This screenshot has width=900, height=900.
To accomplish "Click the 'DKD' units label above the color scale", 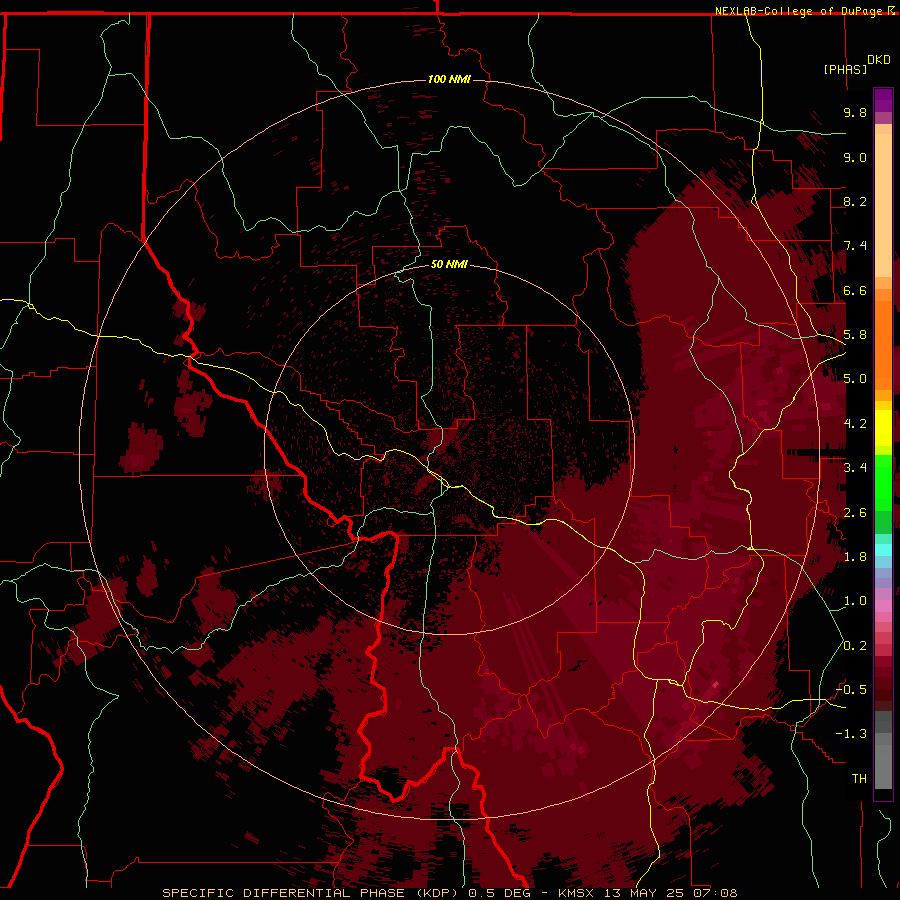I will click(x=879, y=60).
